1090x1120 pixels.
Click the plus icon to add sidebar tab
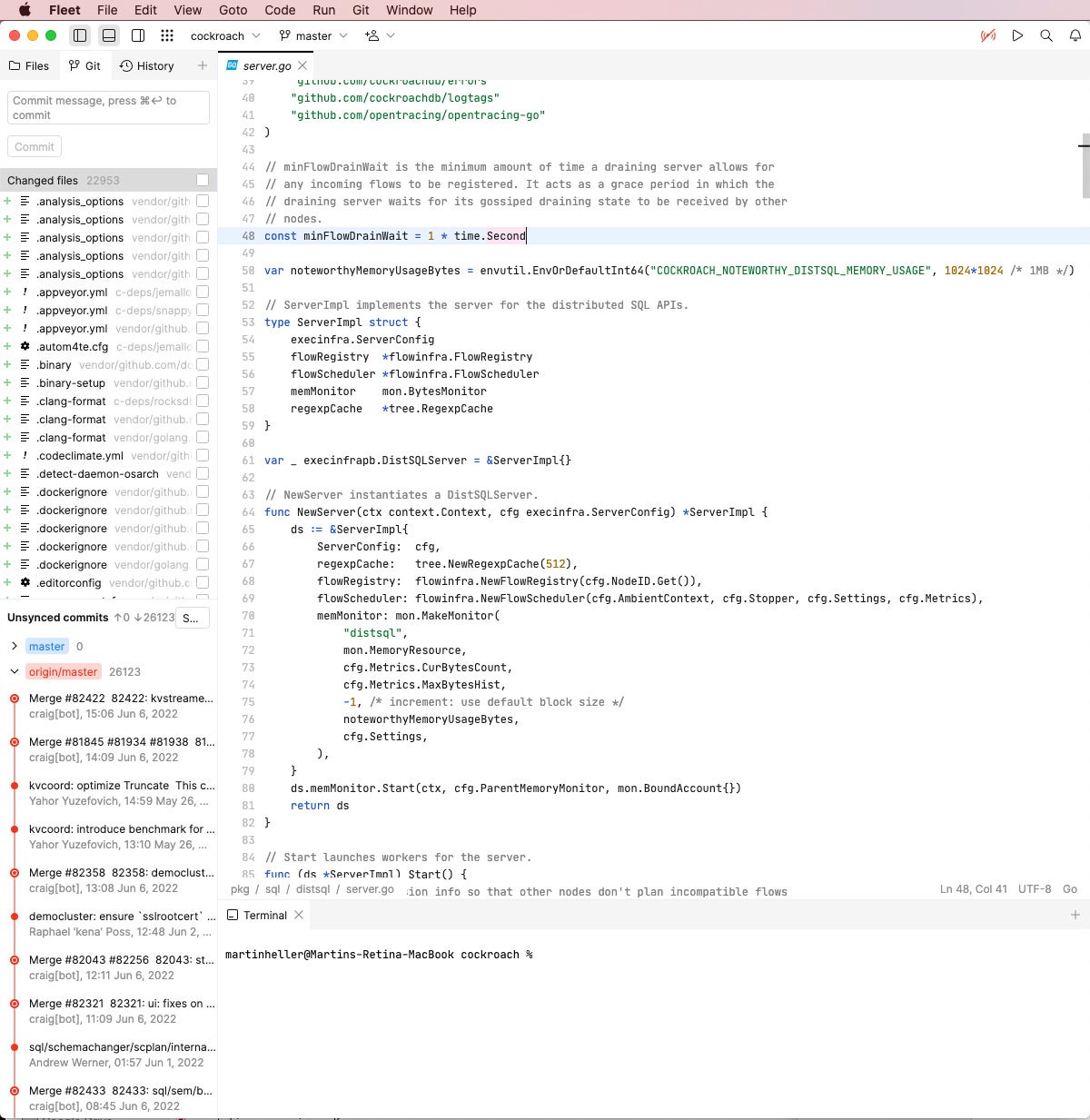pos(203,65)
